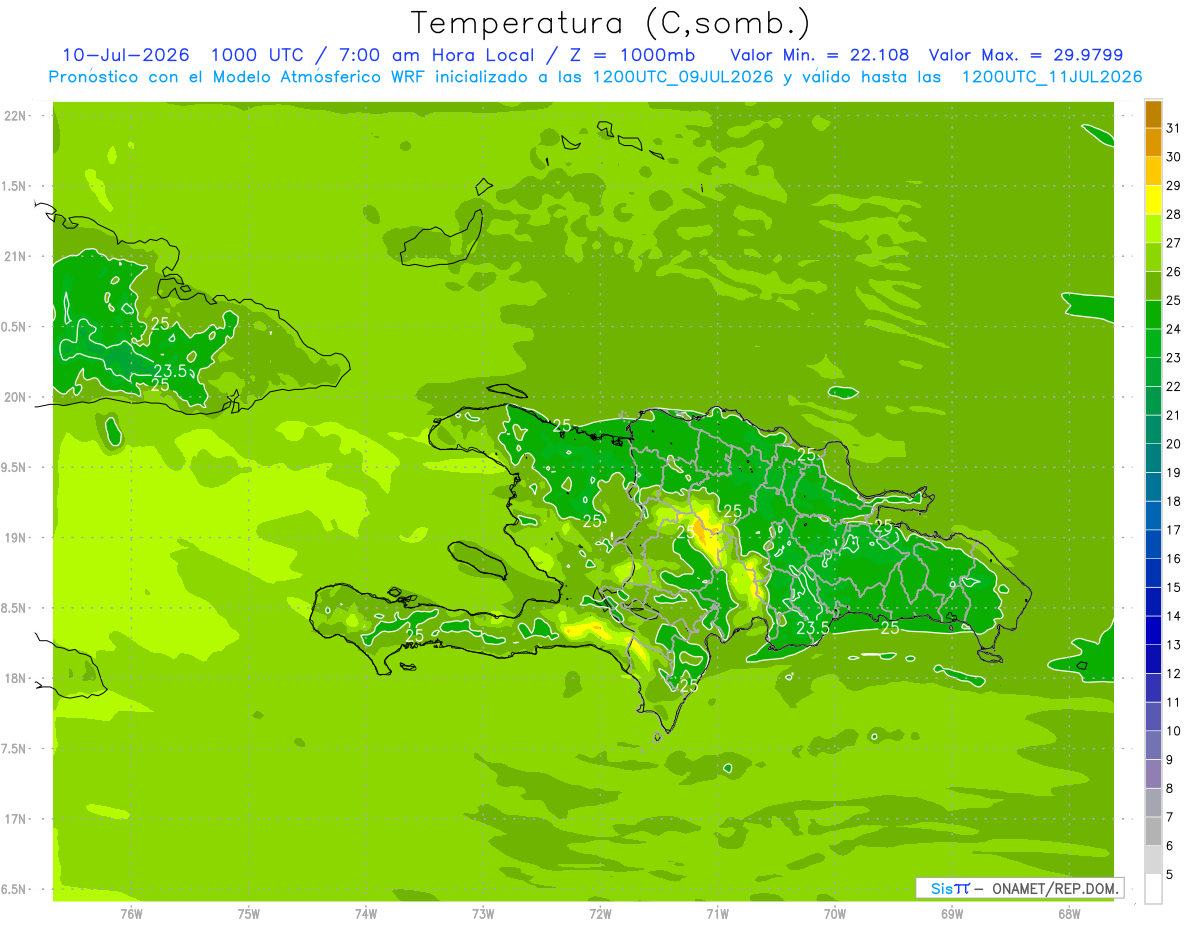The height and width of the screenshot is (927, 1200).
Task: Click the title "Temperatura (C,somb.)"
Action: 611,24
